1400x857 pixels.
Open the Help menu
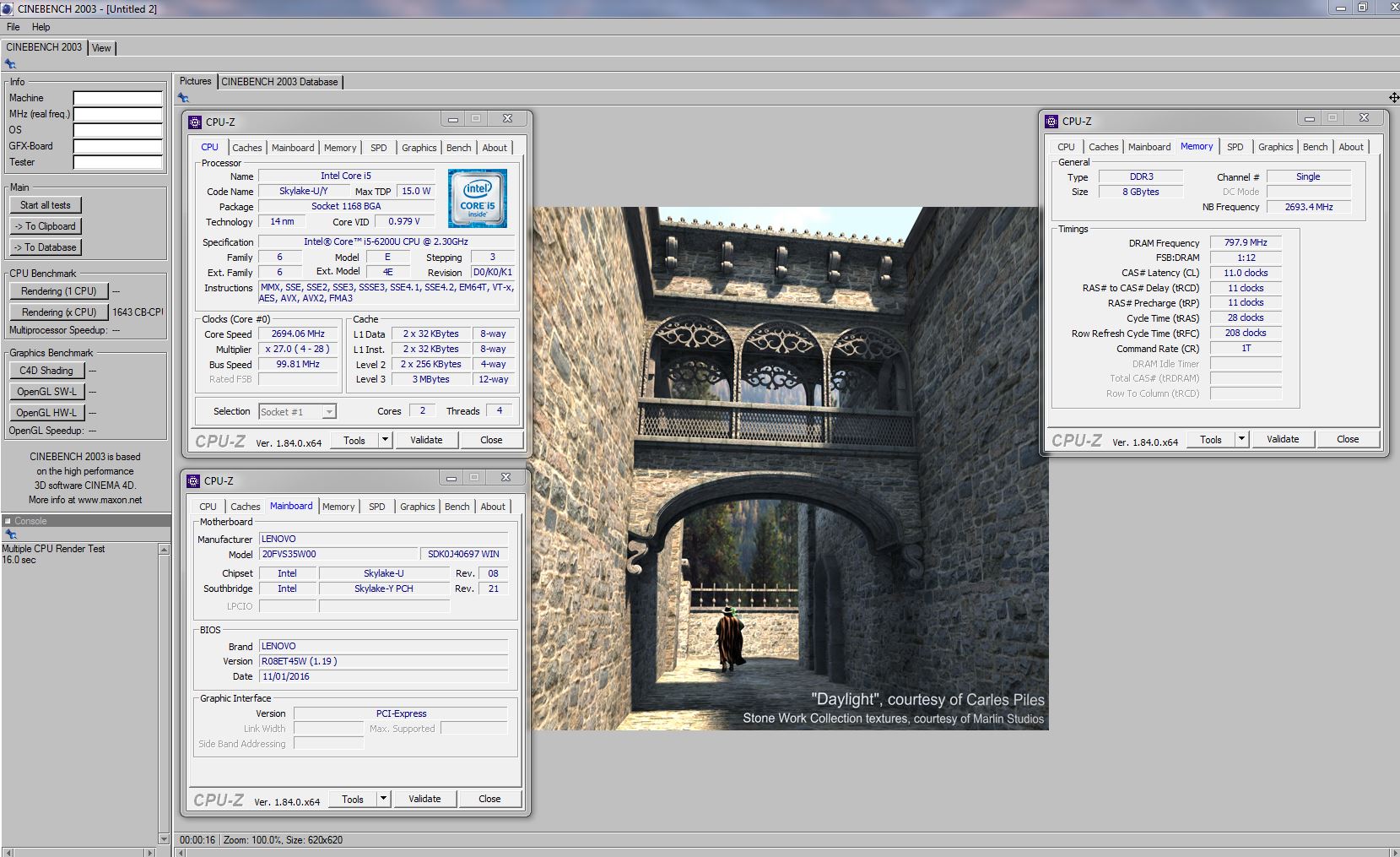41,27
